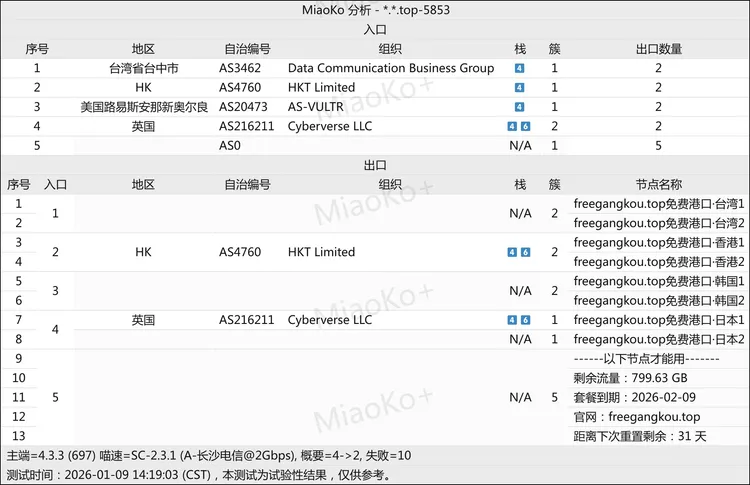Select node freegangkou.top免费港口·日本2
750x485 pixels.
point(658,339)
